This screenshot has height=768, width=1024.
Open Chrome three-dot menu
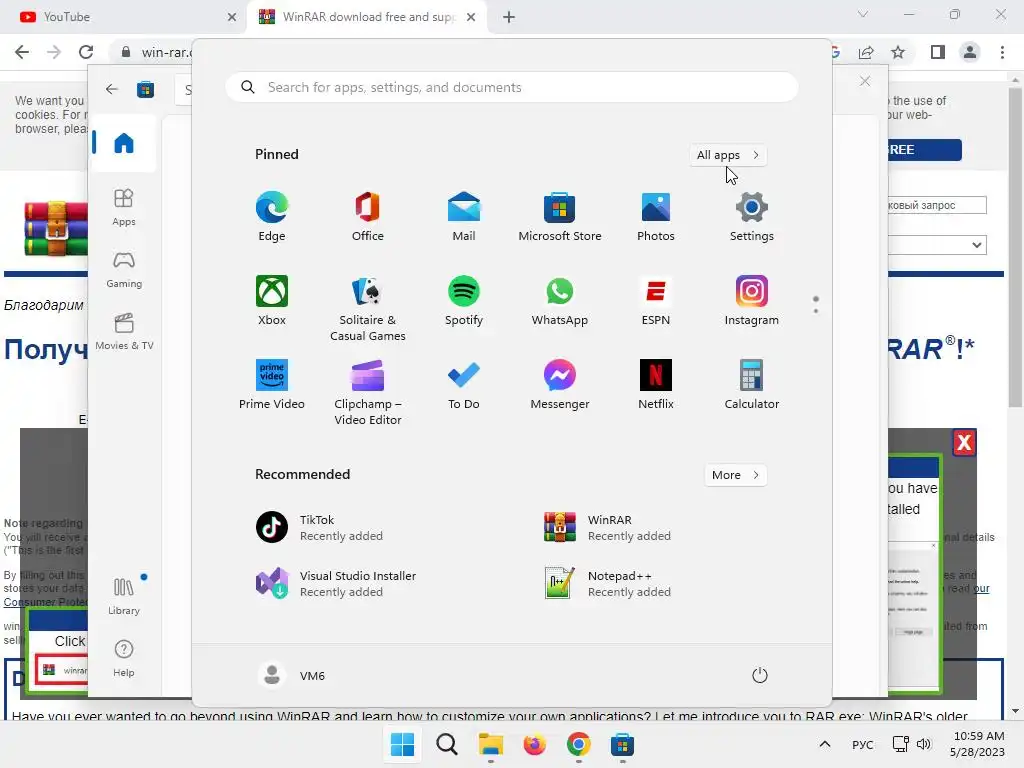1002,52
